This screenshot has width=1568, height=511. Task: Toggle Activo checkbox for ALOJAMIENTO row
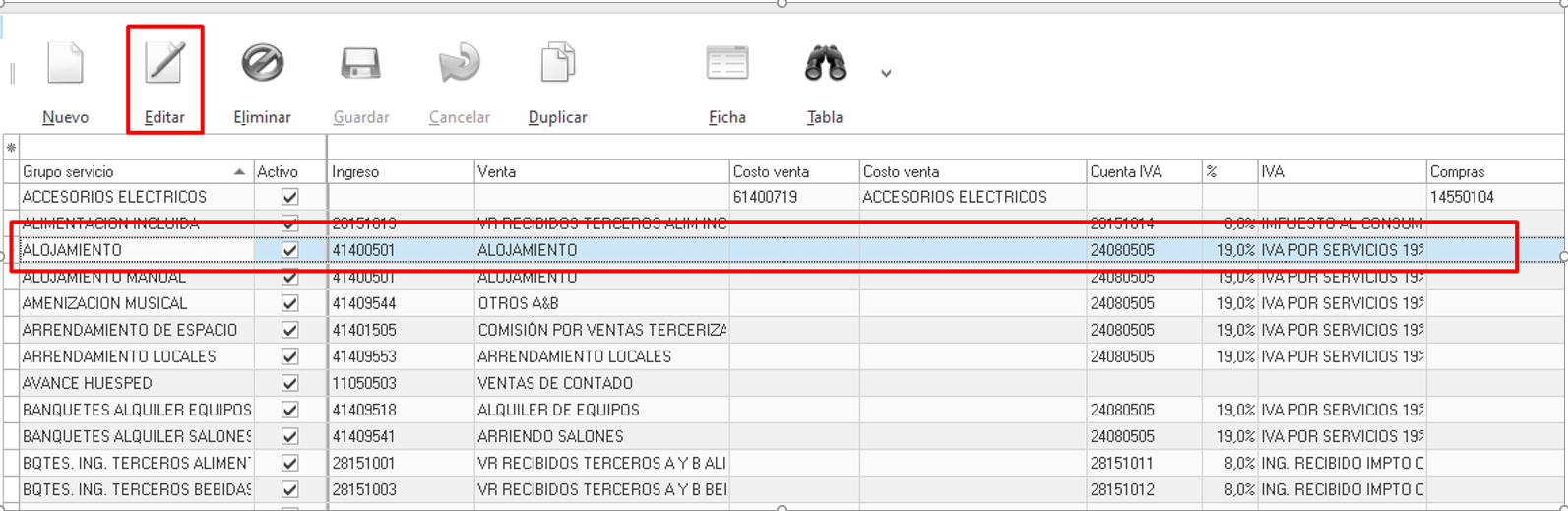[289, 250]
